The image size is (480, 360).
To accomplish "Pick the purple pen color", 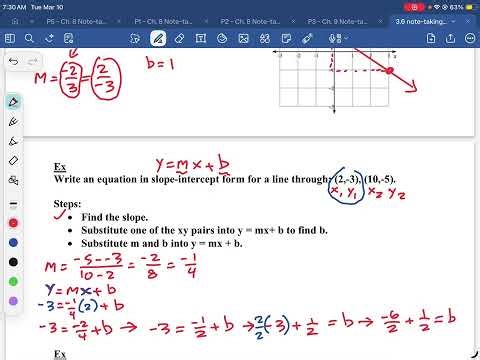I will point(13,301).
